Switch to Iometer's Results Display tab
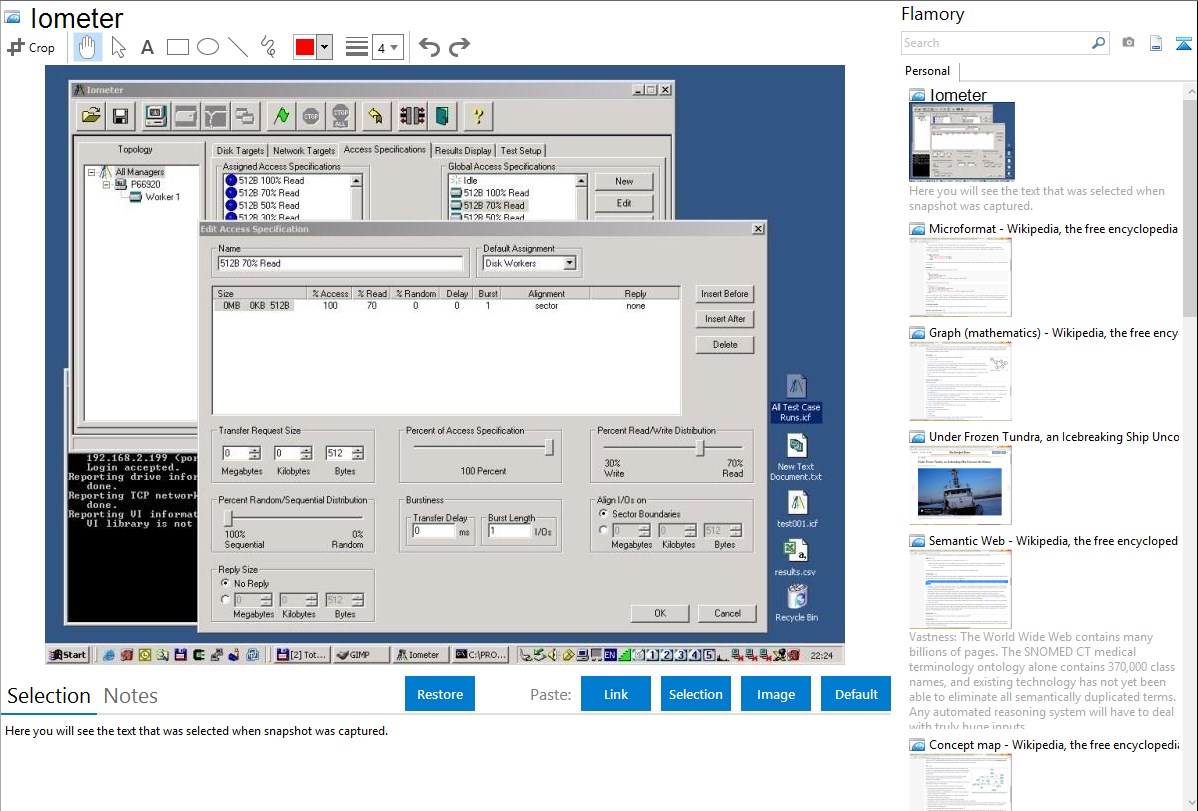 tap(463, 151)
